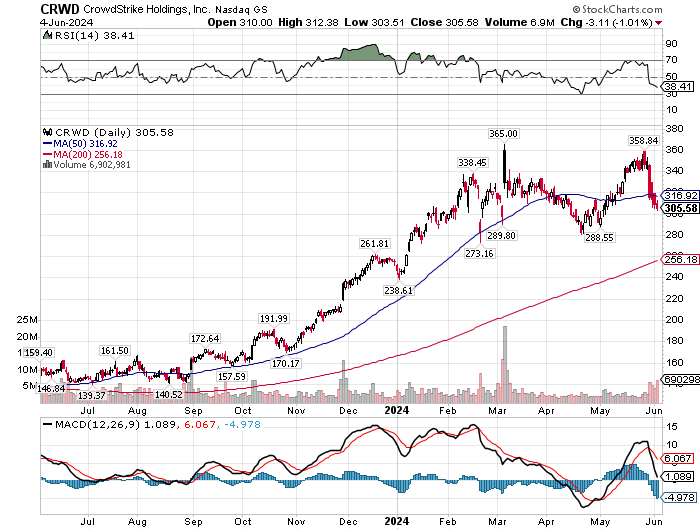Viewport: 700px width, 530px height.
Task: Click the CrowdStrike Holdings, Inc. company name
Action: [x=147, y=9]
